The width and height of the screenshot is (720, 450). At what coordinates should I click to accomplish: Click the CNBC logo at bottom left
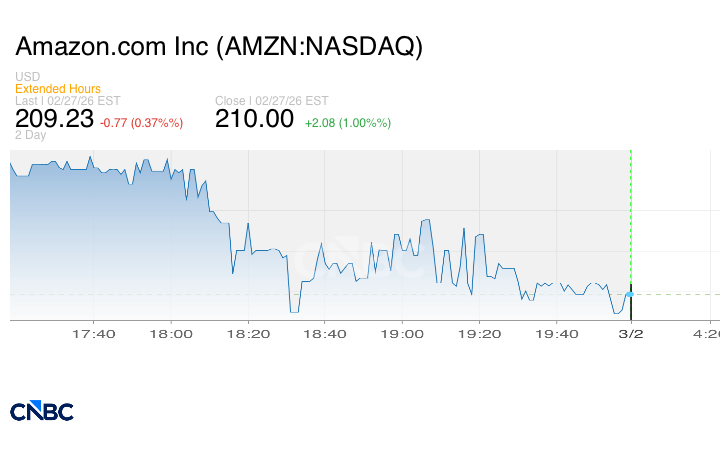[42, 411]
